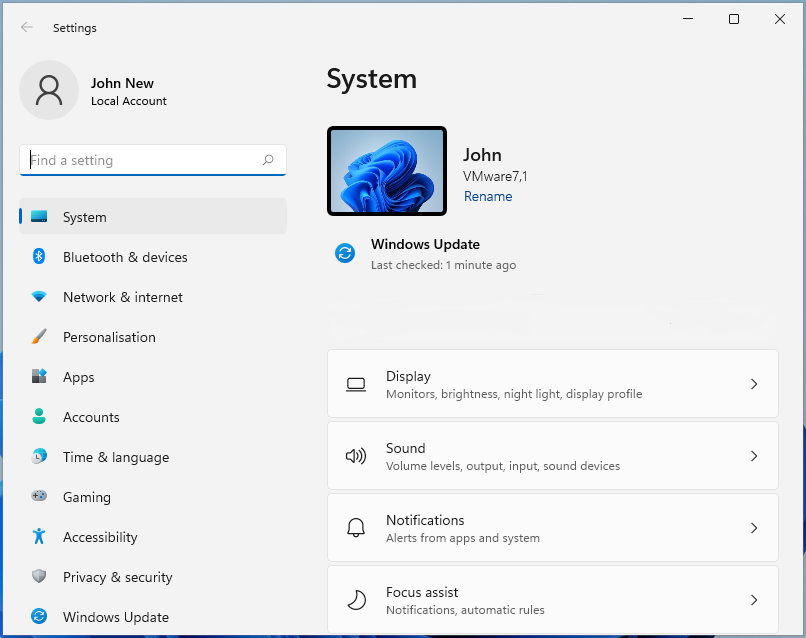
Task: Maximize the Settings window
Action: [x=734, y=19]
